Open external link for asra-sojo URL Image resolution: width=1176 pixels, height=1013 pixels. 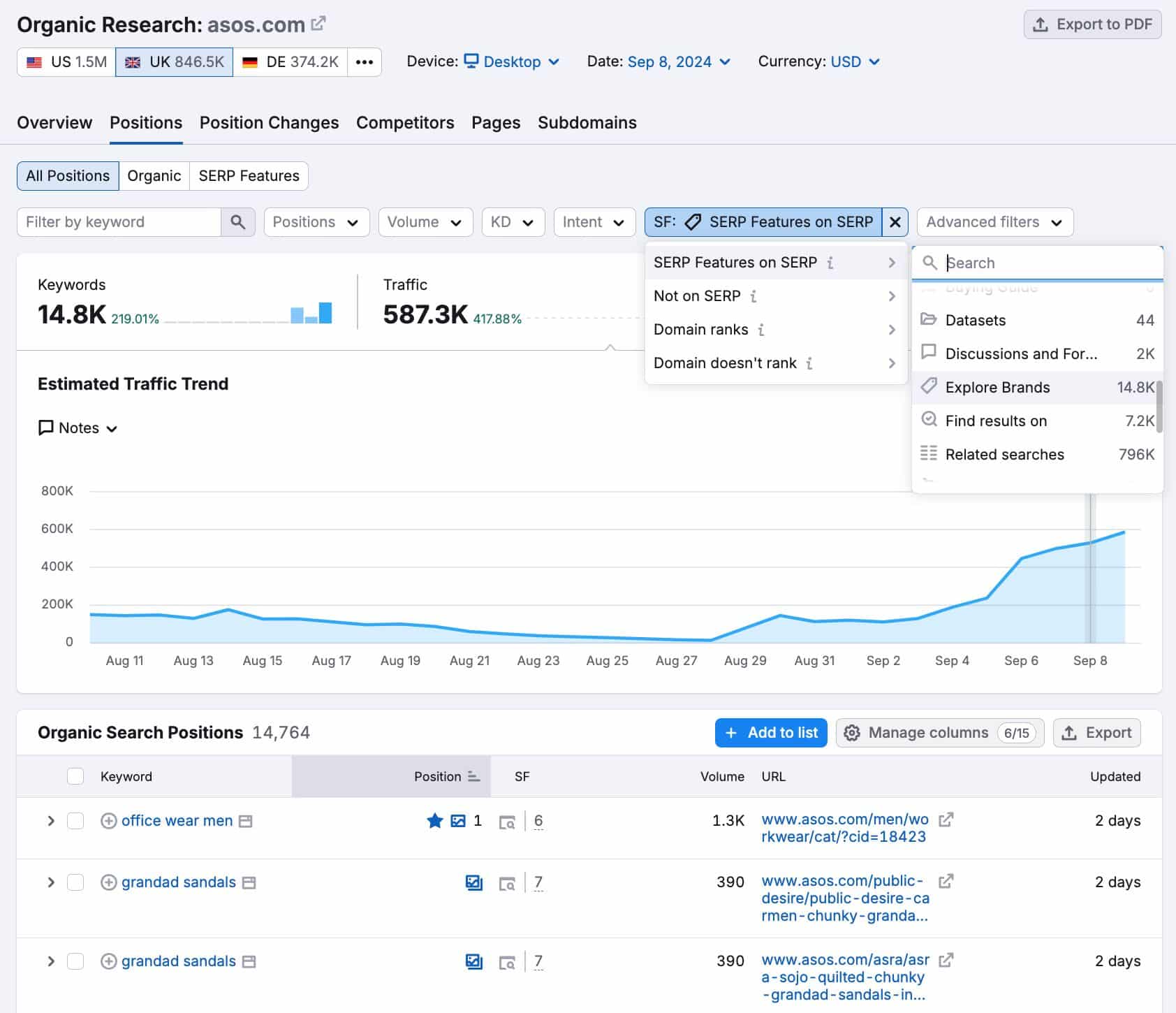[946, 961]
